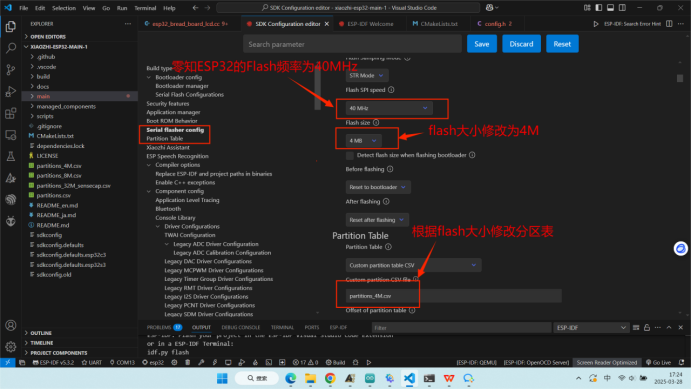692x389 pixels.
Task: Toggle the primary side bar layout icon
Action: tap(599, 8)
